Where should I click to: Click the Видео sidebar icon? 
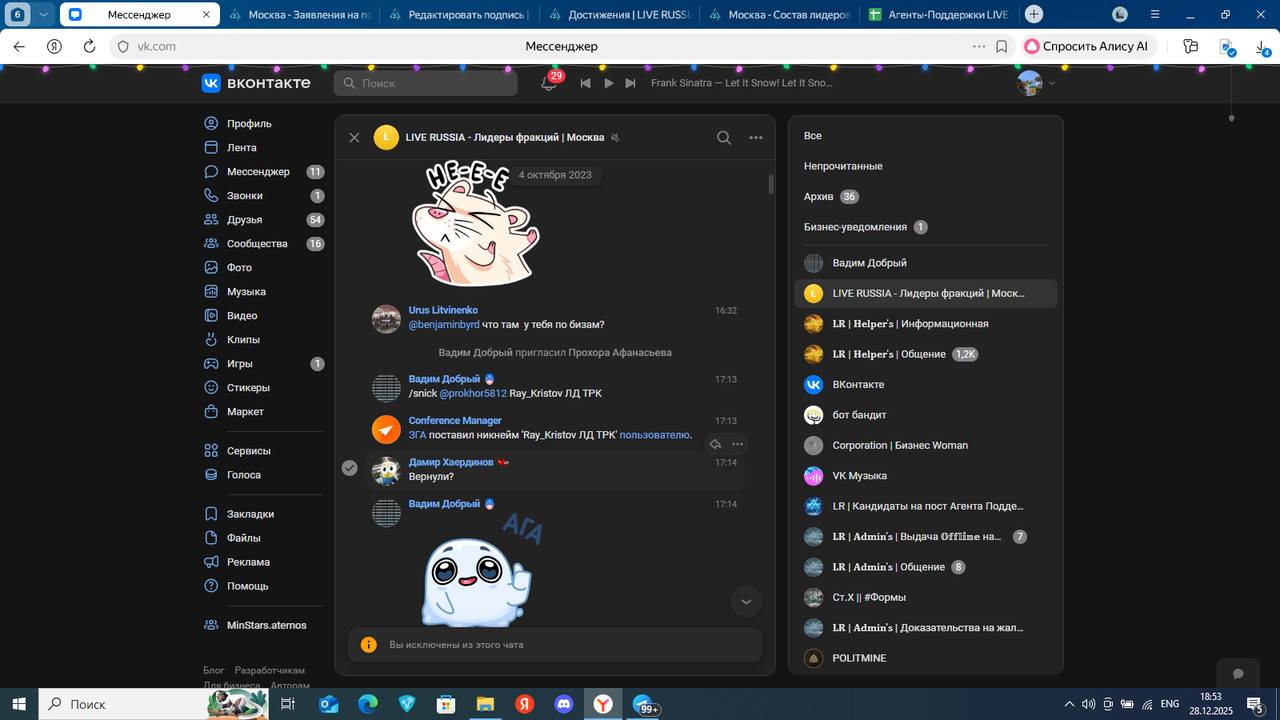tap(211, 316)
